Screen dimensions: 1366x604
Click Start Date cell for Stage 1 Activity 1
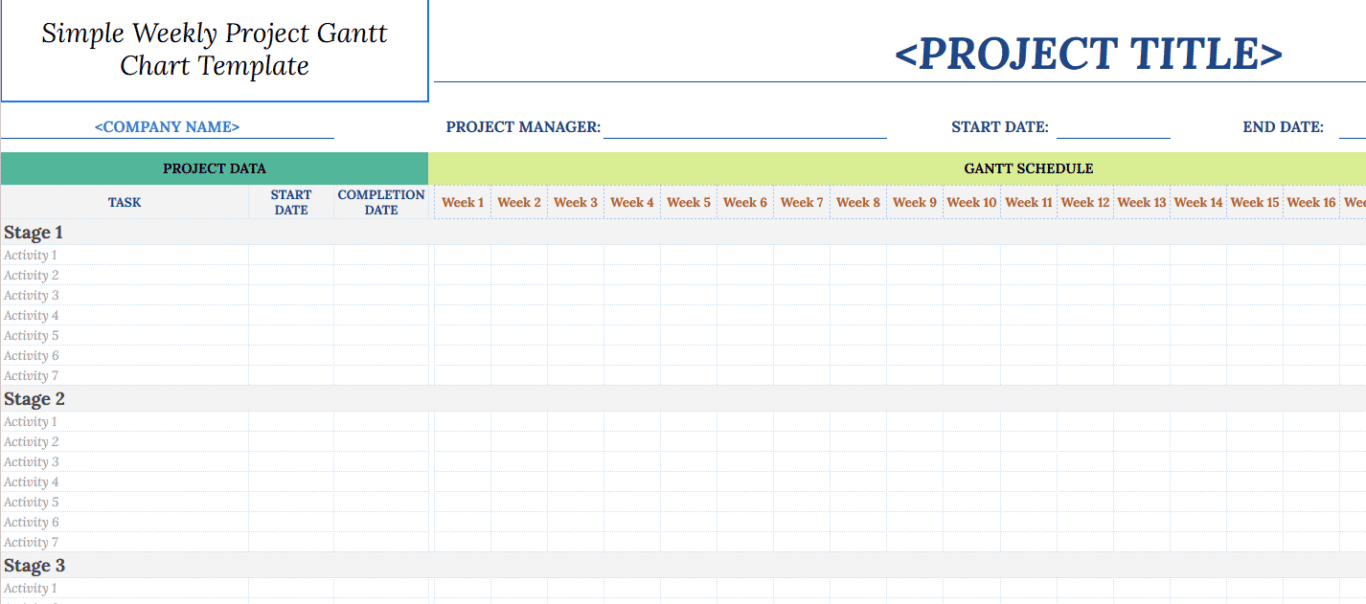(291, 255)
